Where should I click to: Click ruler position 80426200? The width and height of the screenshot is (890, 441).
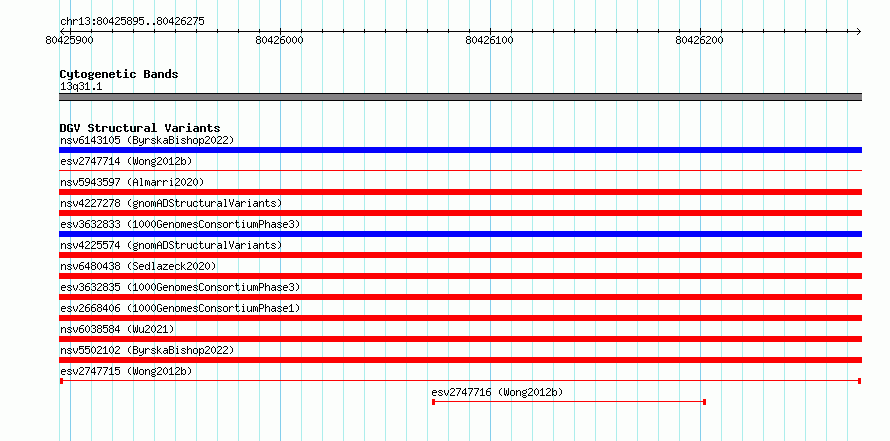pos(699,40)
